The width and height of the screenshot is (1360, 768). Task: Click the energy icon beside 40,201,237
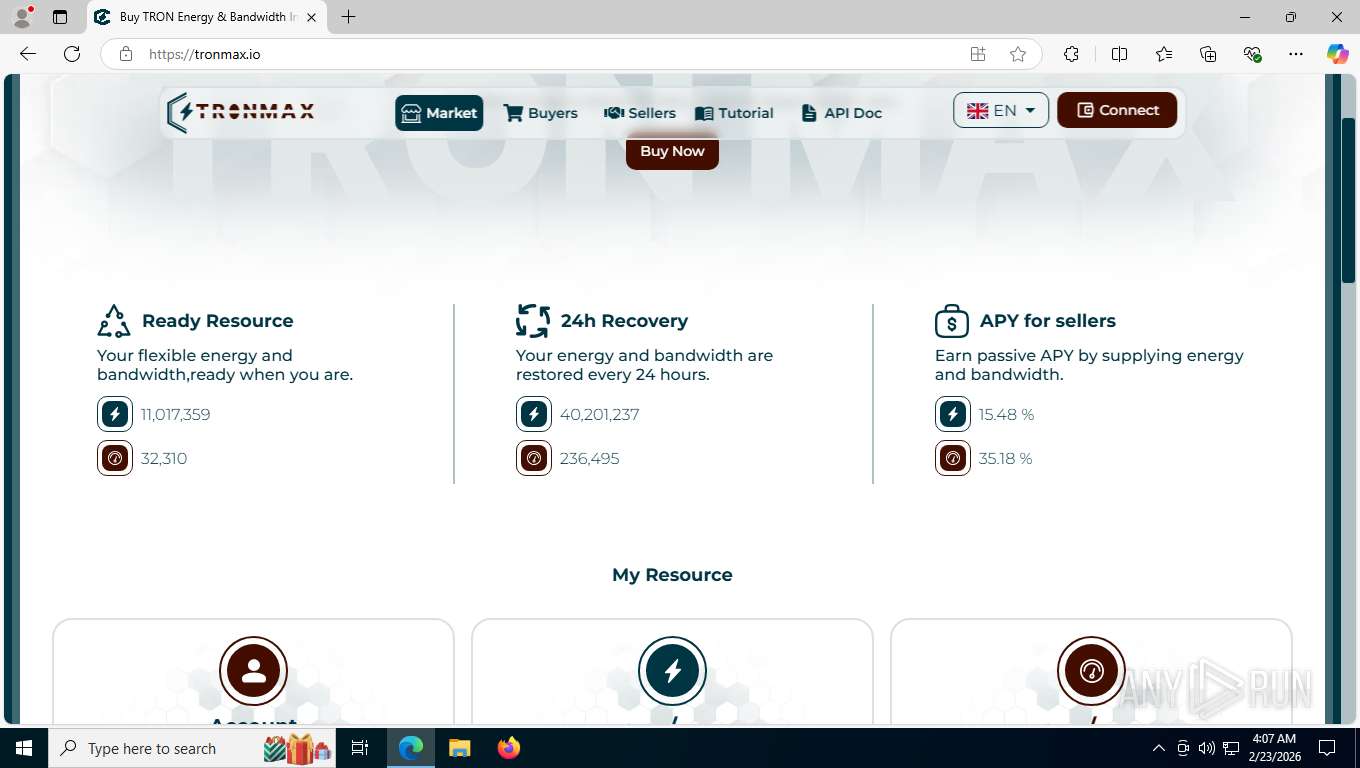pyautogui.click(x=534, y=414)
